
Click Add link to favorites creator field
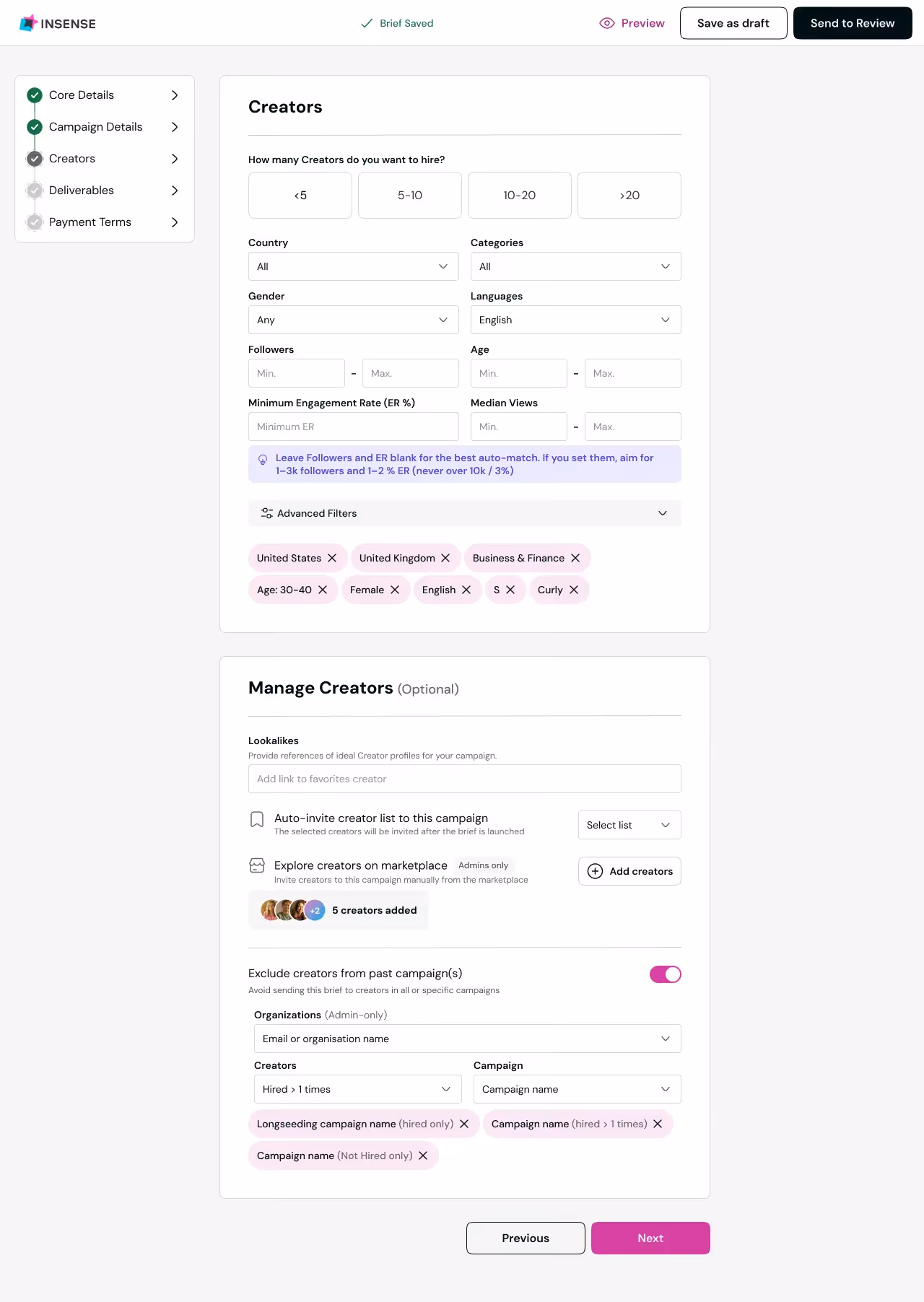tap(465, 779)
